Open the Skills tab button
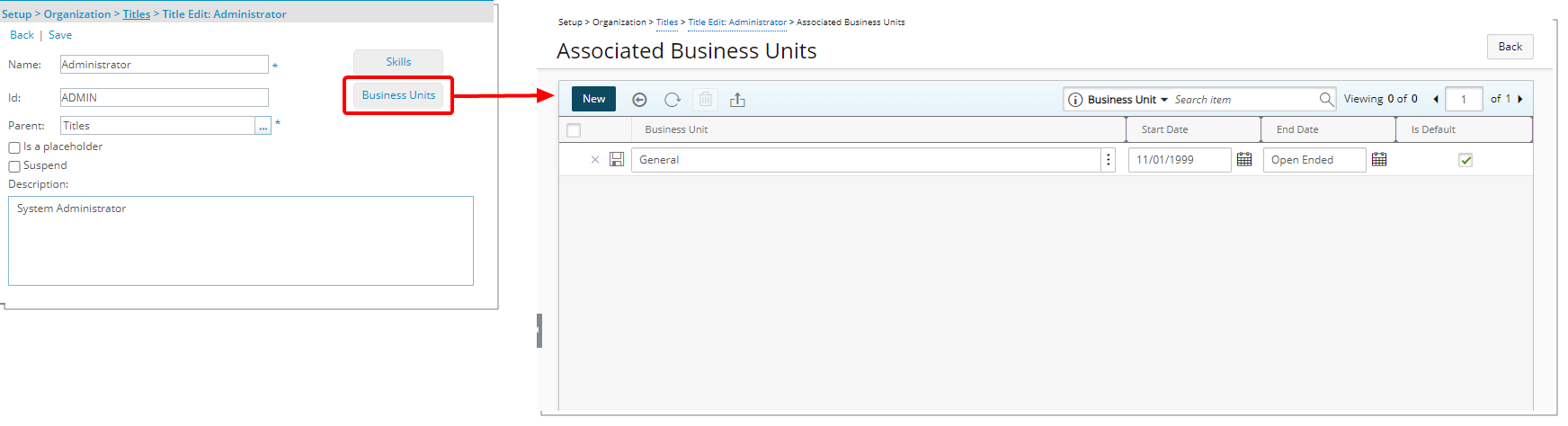This screenshot has height=426, width=1568. pyautogui.click(x=398, y=62)
